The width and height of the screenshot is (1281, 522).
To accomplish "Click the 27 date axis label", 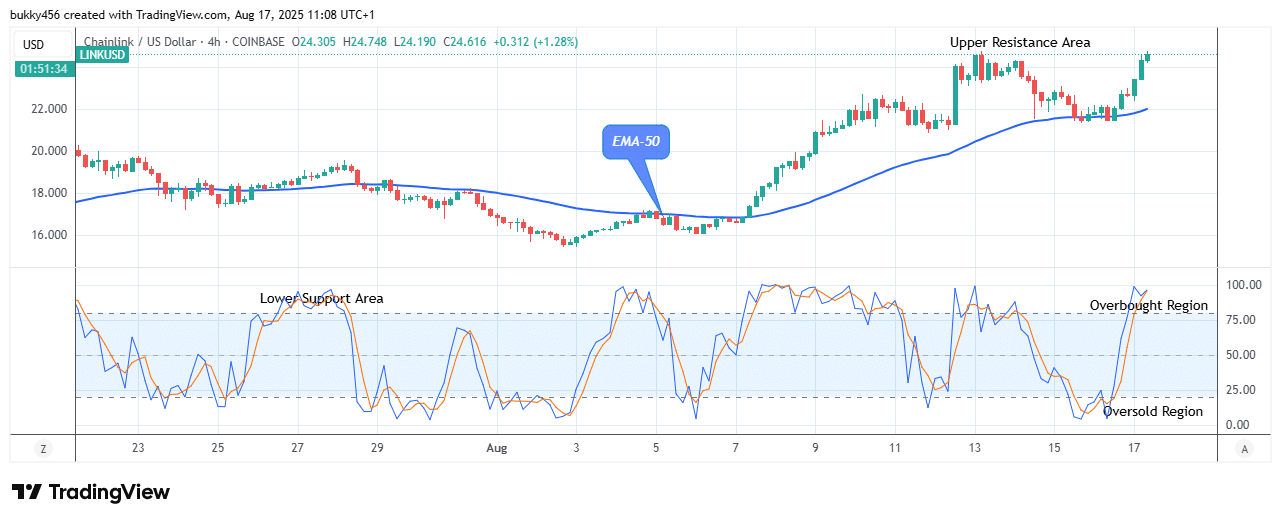I will pos(297,449).
